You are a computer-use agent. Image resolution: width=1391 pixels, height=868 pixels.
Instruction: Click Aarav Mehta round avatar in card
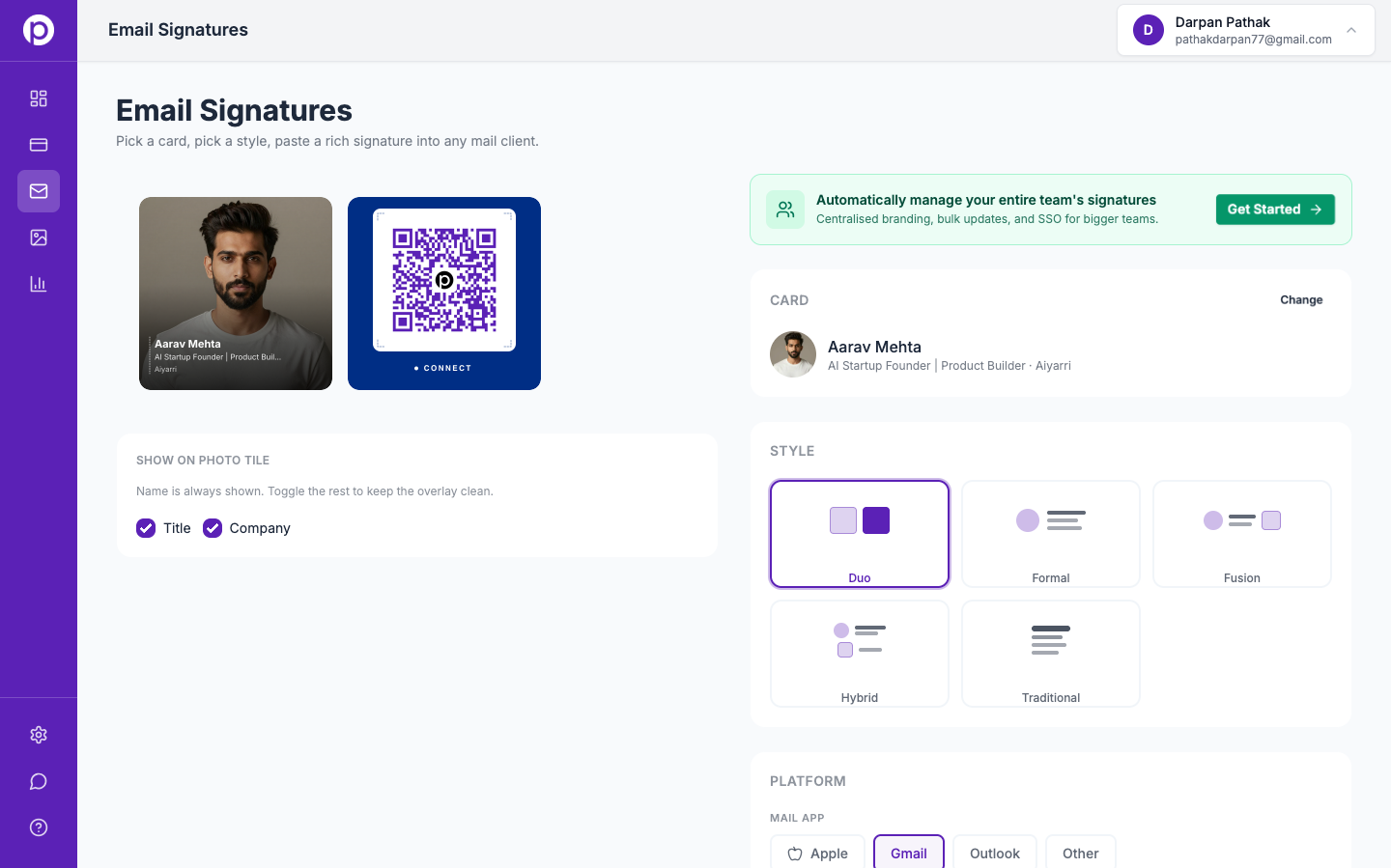pos(793,354)
